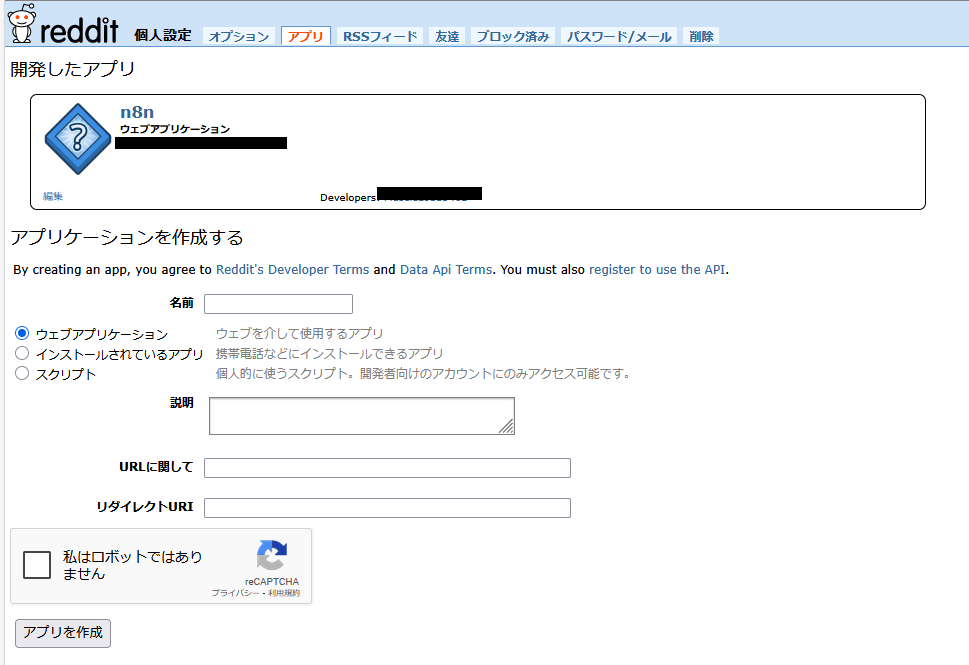Screen dimensions: 969x665
Task: Open the 削除 tab
Action: coord(701,36)
